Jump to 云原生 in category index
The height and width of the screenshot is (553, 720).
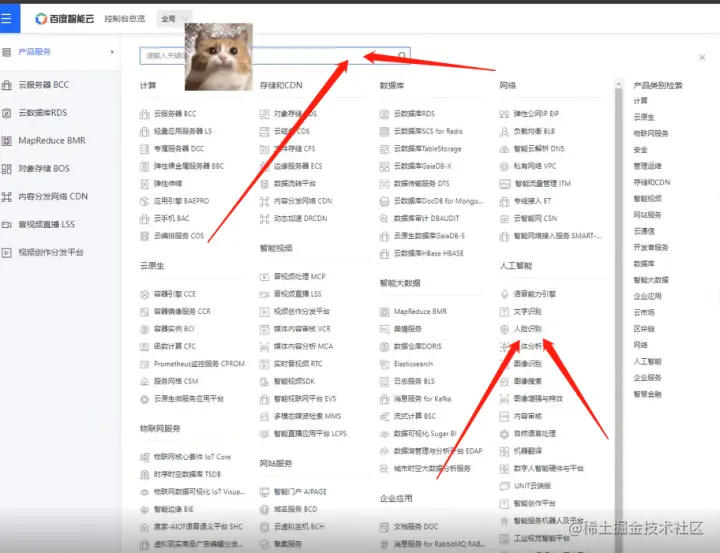644,117
